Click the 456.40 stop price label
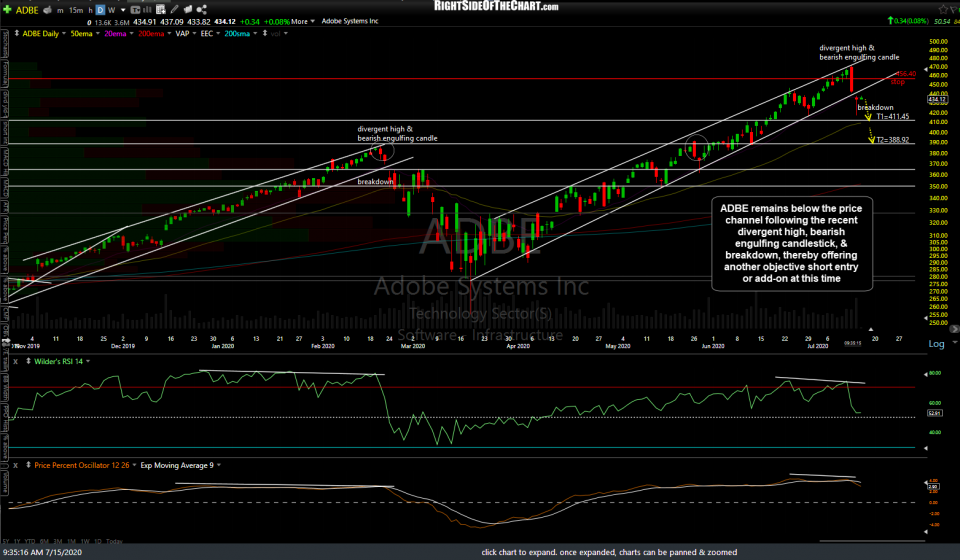This screenshot has height=560, width=960. pos(906,74)
